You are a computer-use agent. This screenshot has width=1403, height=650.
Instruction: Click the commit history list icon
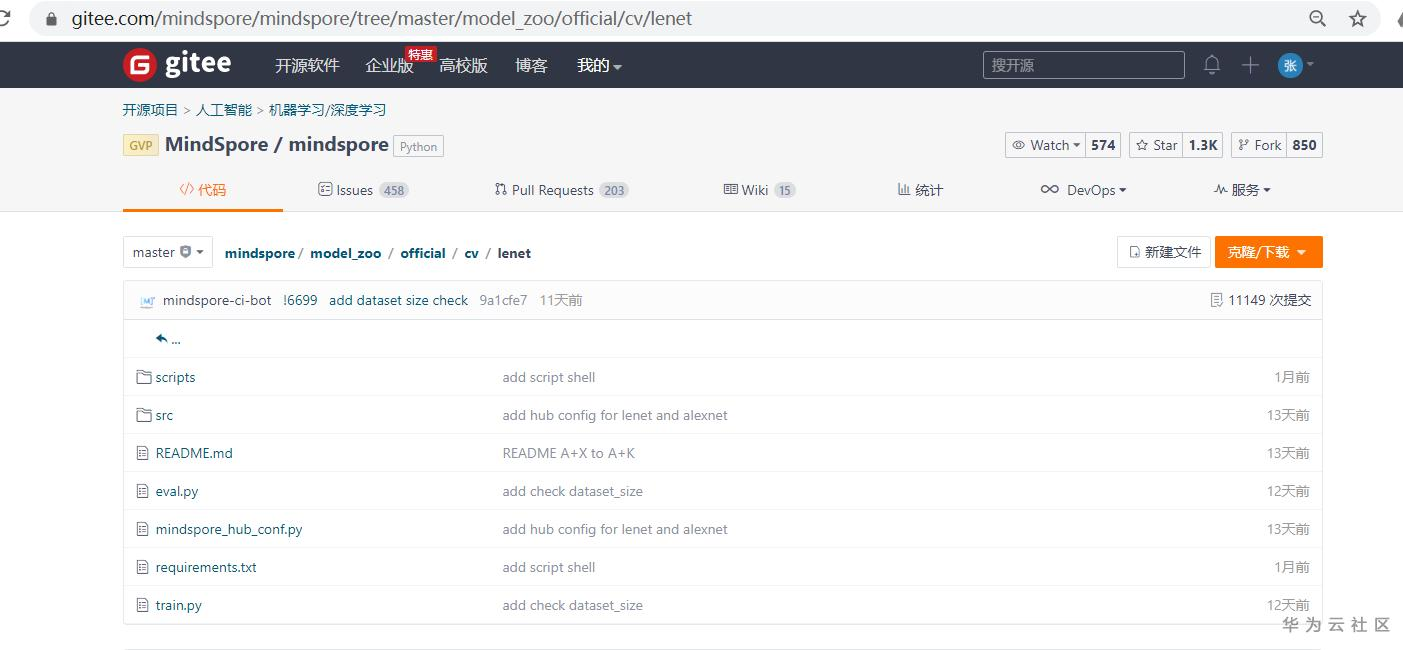1216,300
